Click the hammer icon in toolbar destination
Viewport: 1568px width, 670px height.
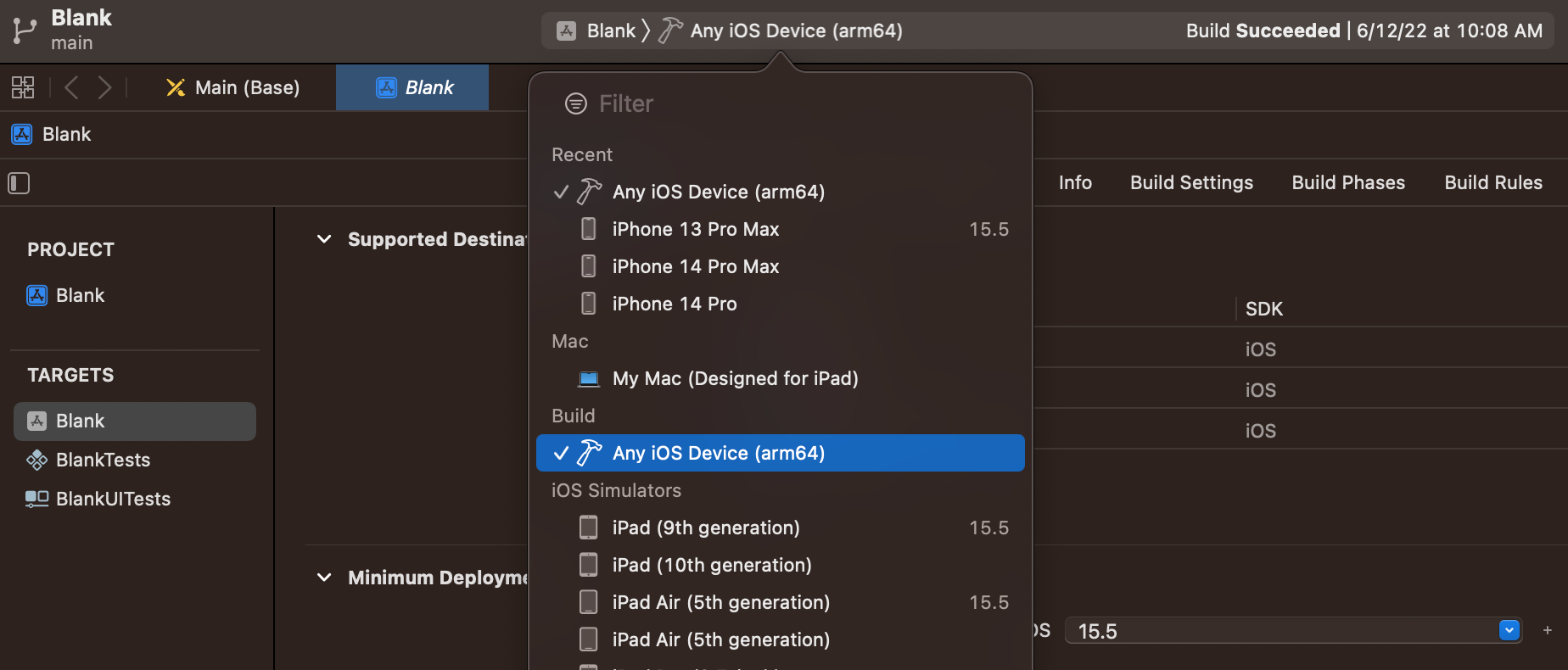coord(670,31)
